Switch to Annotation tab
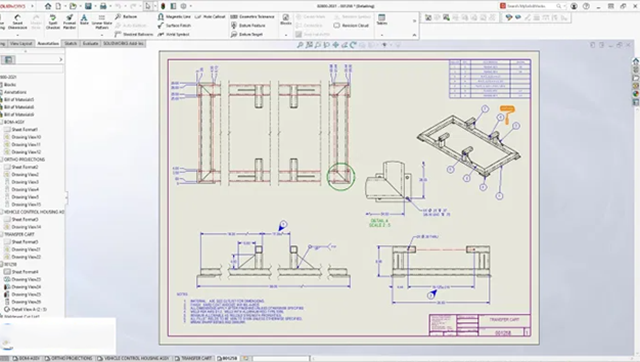640x362 pixels. [x=48, y=43]
